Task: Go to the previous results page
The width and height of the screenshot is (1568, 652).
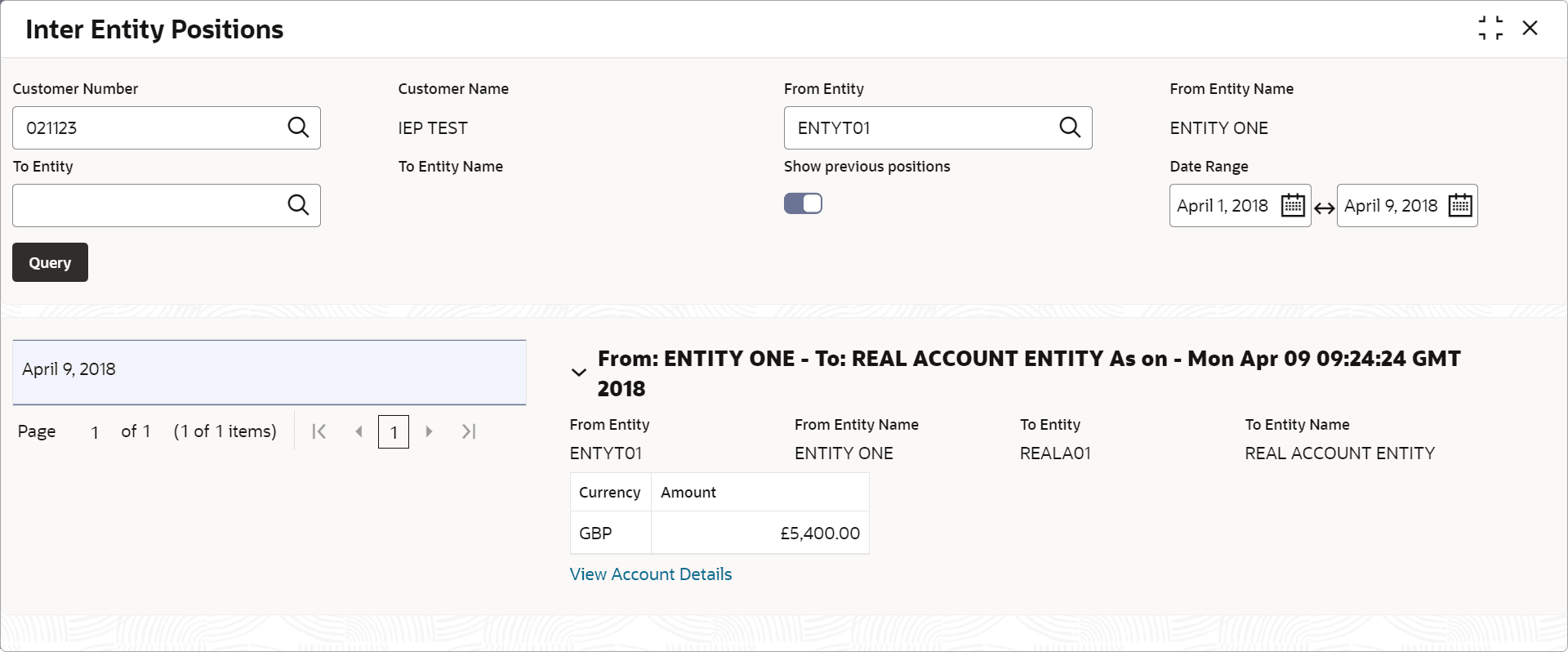Action: (359, 431)
